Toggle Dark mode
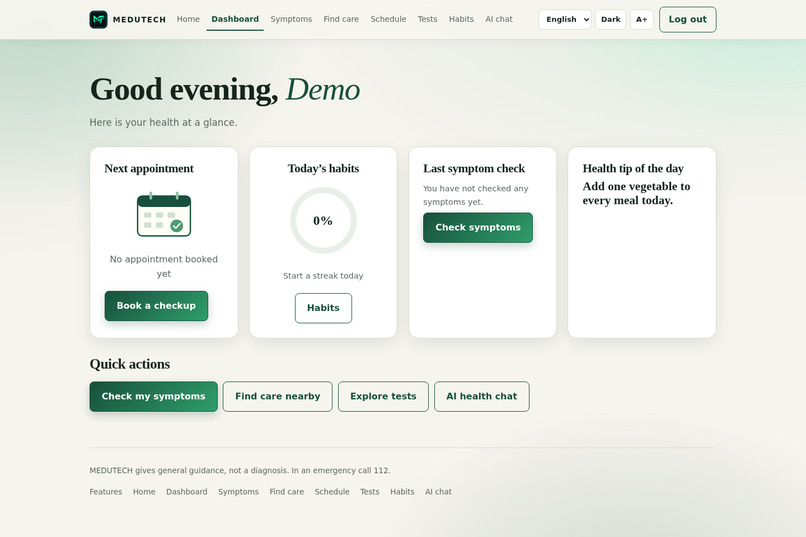806x537 pixels. coord(611,20)
